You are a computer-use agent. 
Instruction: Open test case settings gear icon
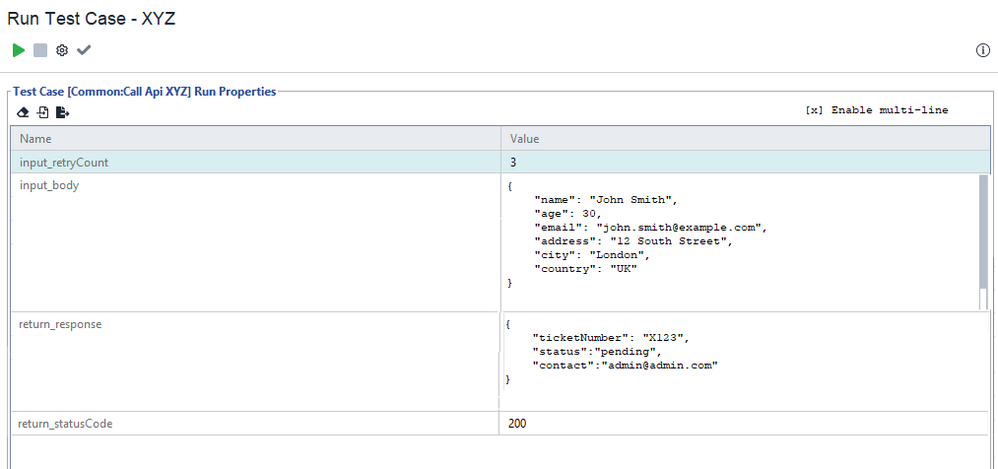(62, 50)
